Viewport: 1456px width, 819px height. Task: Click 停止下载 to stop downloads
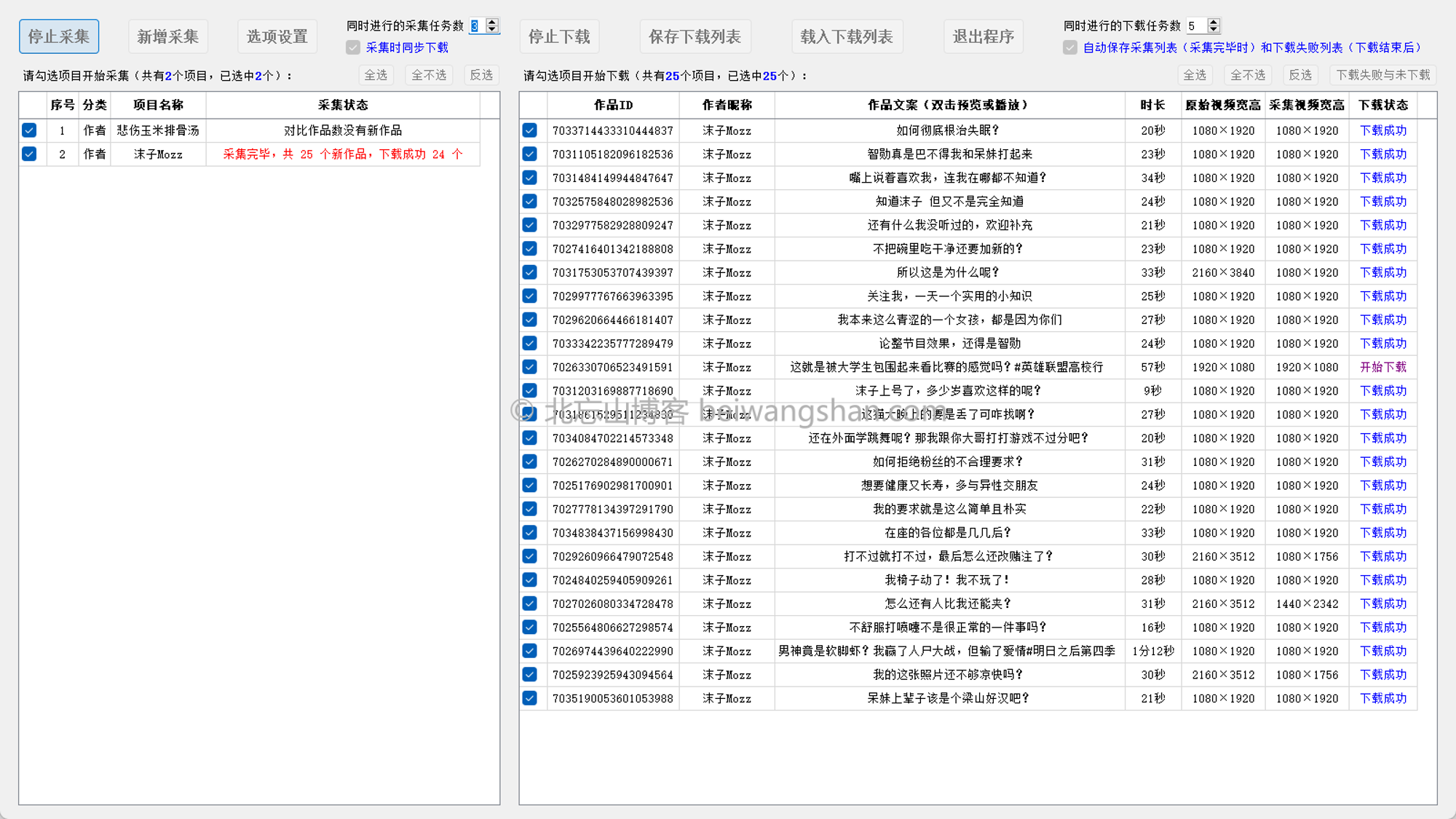[x=559, y=35]
